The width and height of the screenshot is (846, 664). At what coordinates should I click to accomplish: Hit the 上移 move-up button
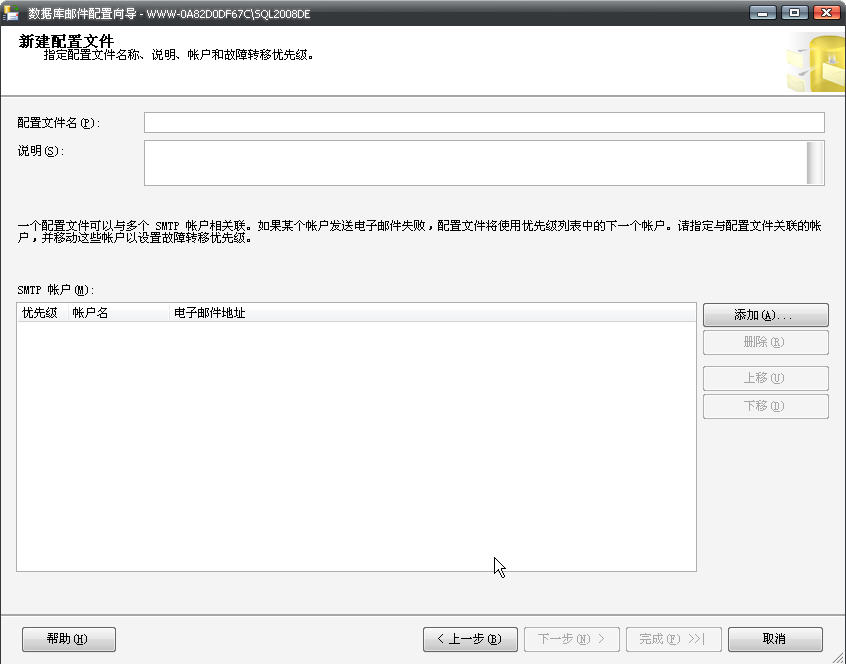point(765,379)
